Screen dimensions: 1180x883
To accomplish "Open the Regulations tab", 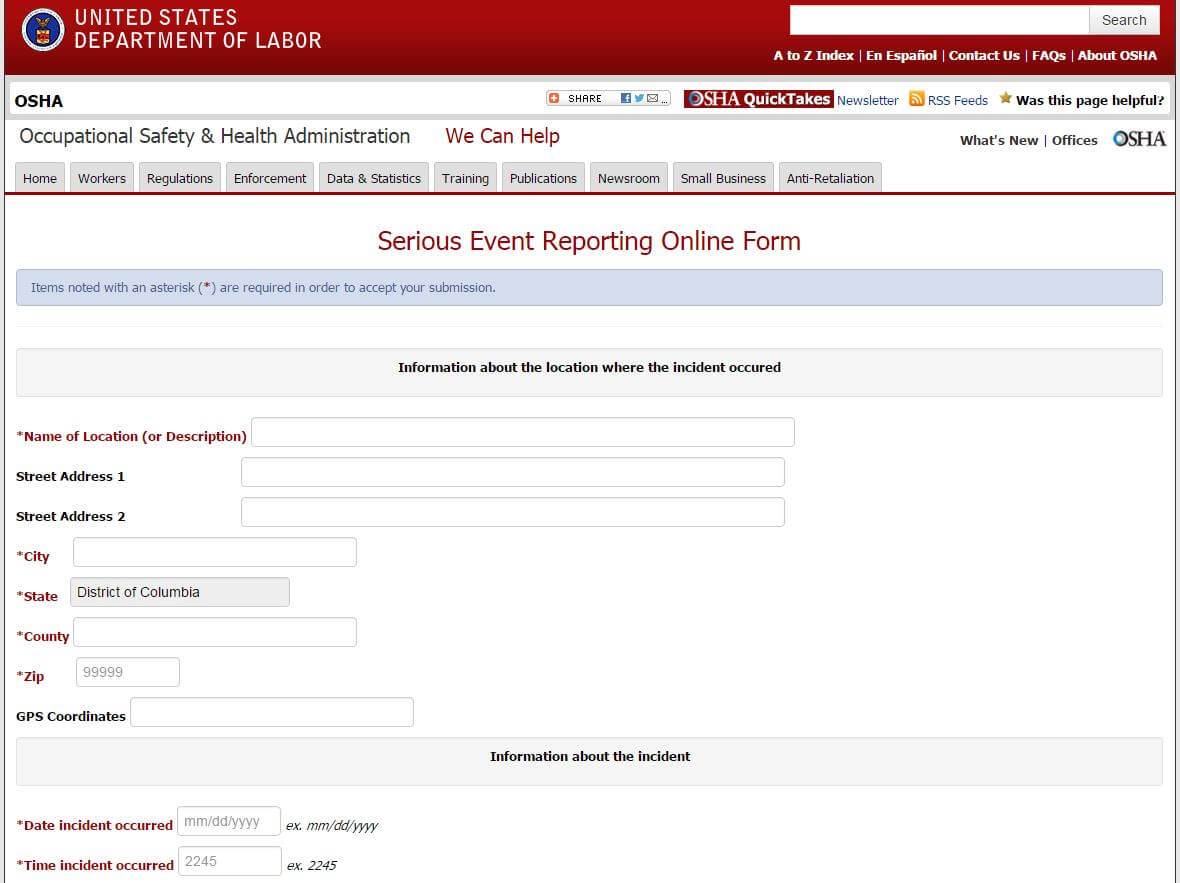I will tap(180, 178).
